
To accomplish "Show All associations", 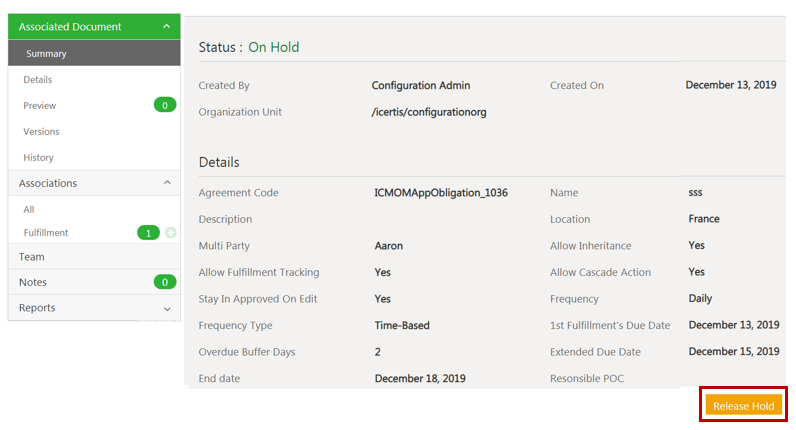I will coord(29,209).
